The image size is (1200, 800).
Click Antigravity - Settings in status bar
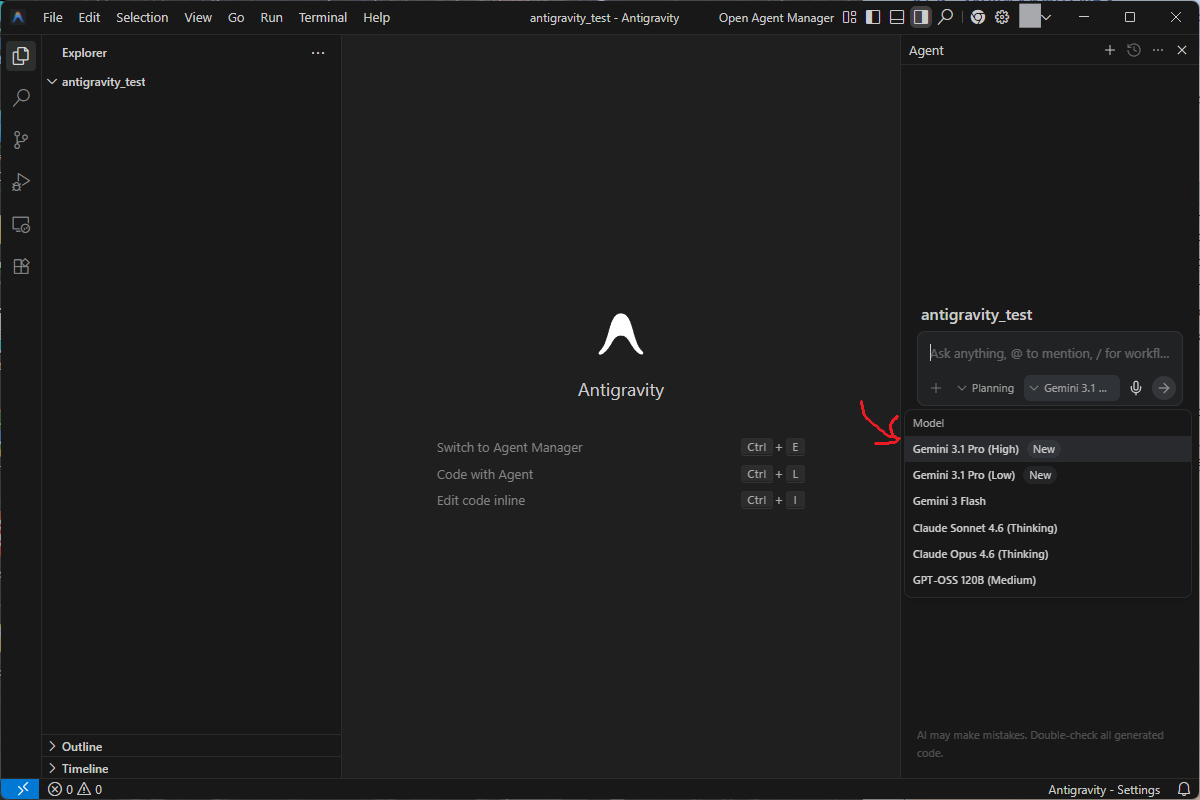pyautogui.click(x=1104, y=789)
